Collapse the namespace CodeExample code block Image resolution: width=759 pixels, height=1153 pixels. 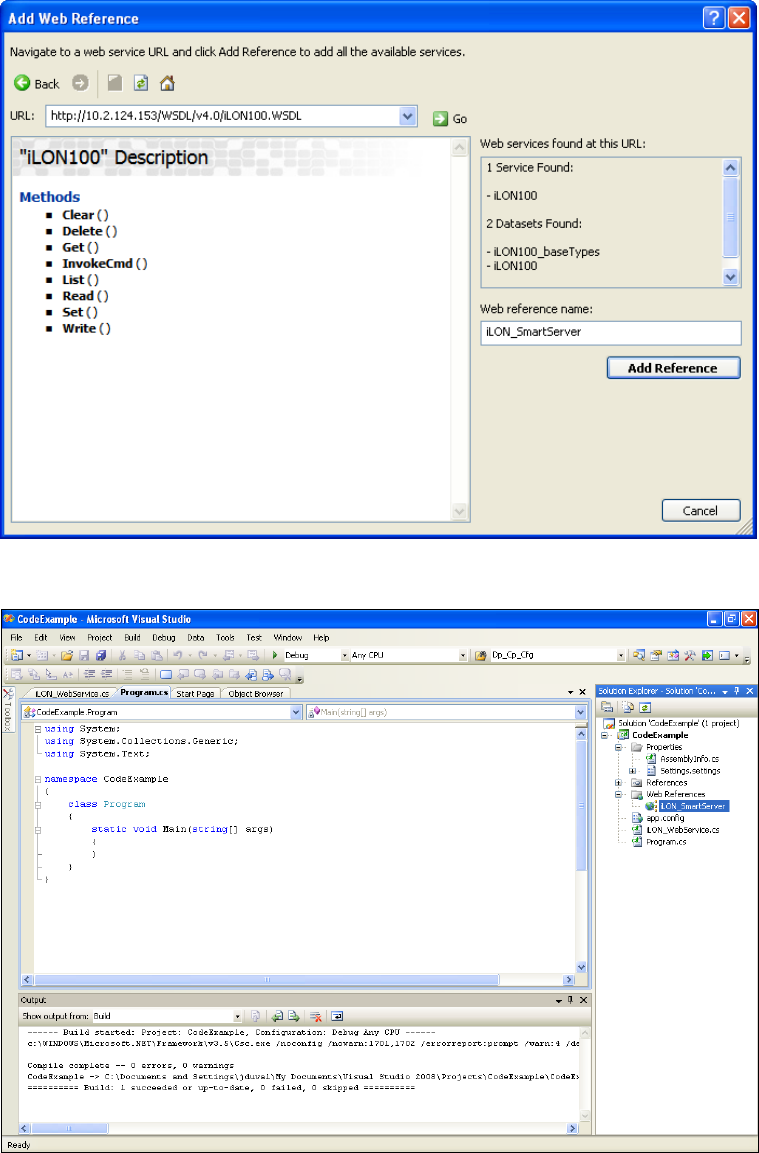click(x=38, y=778)
